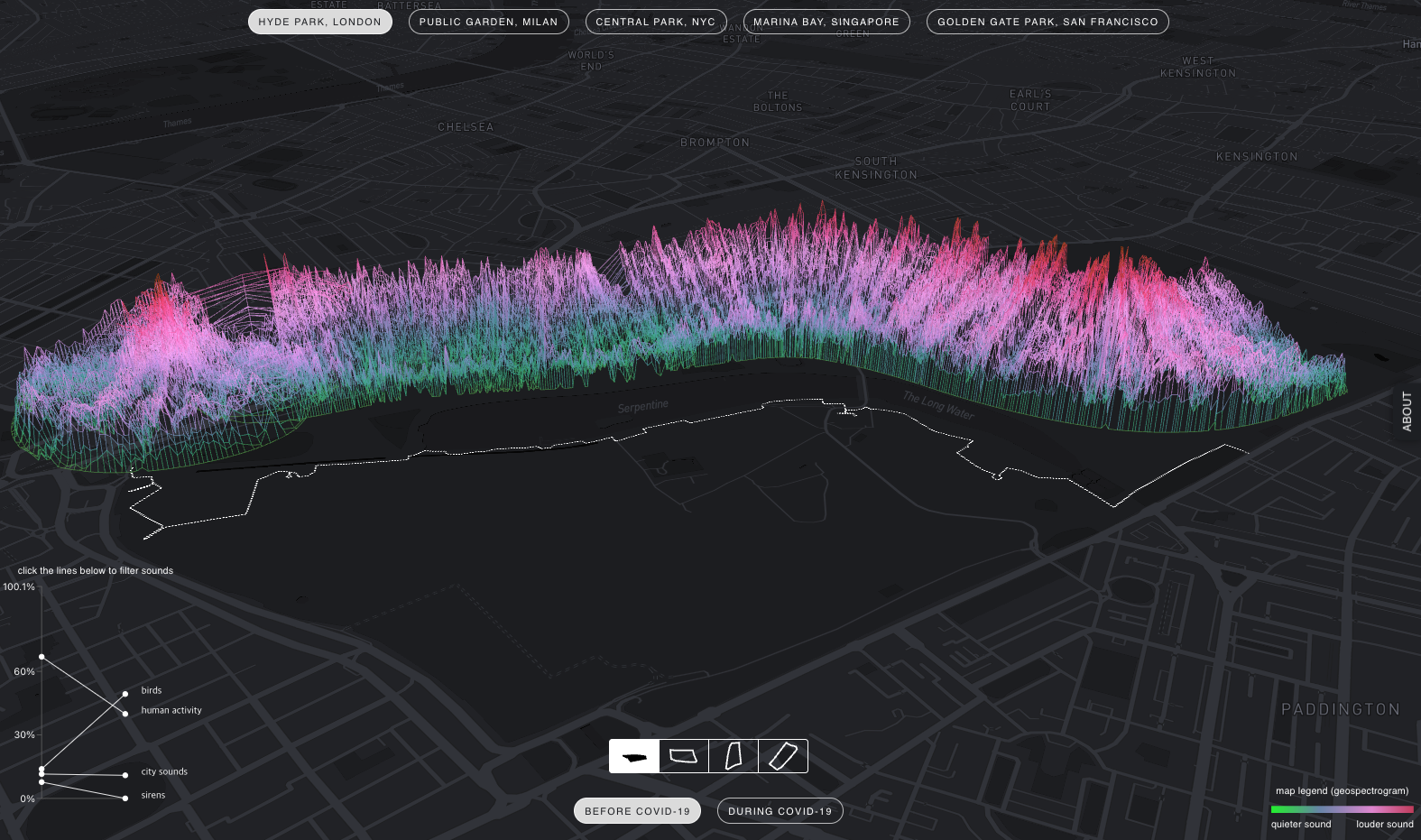
Task: Click THE BOLTONS map label
Action: coord(778,101)
